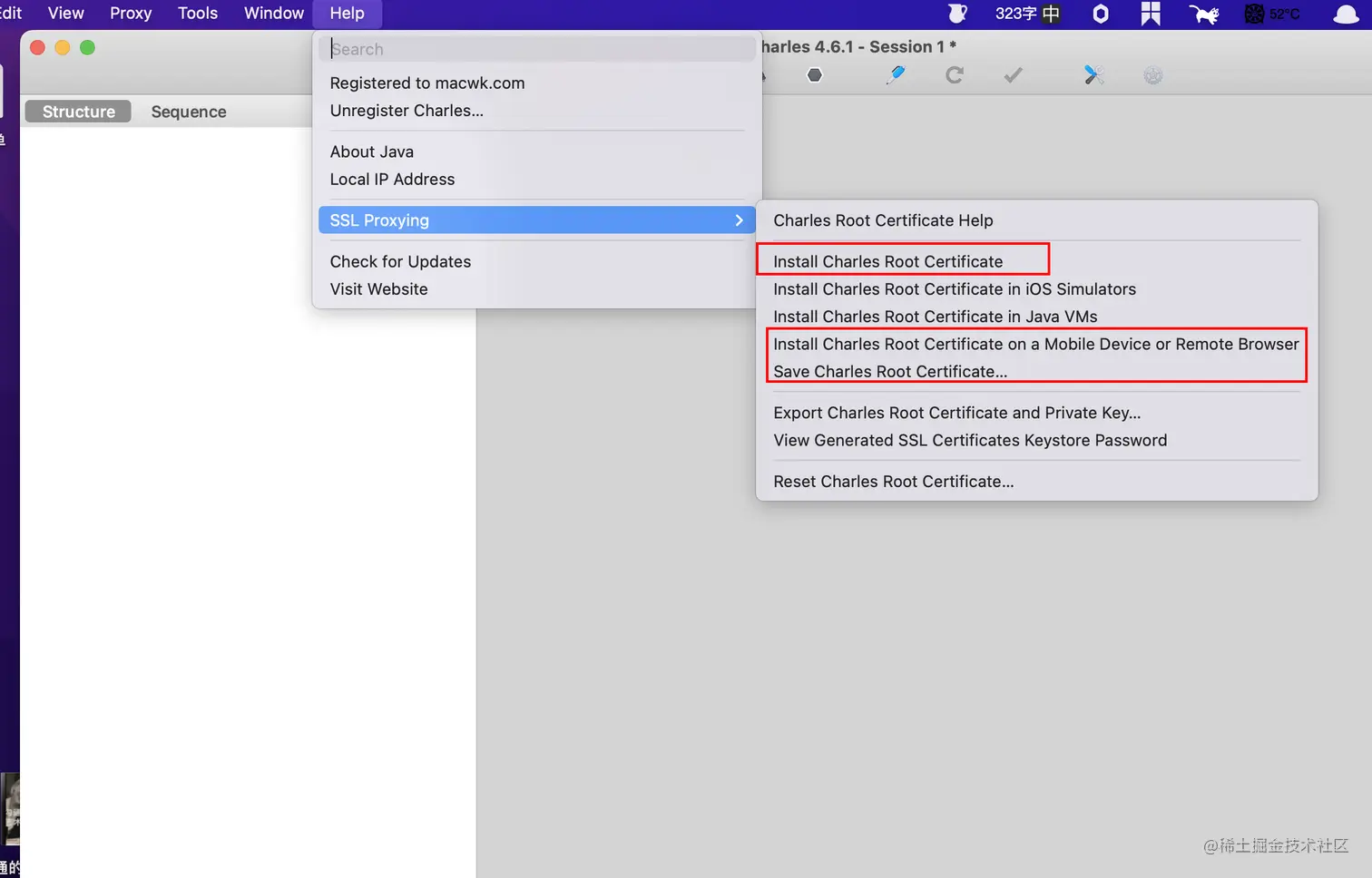The height and width of the screenshot is (878, 1372).
Task: Click the Charles jug icon in menu bar
Action: coord(957,14)
